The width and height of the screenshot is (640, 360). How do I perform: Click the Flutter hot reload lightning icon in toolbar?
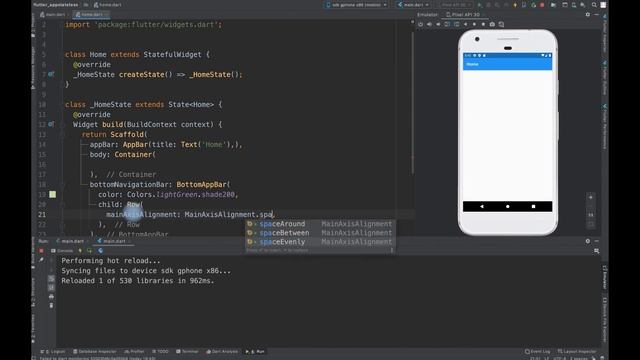point(515,5)
